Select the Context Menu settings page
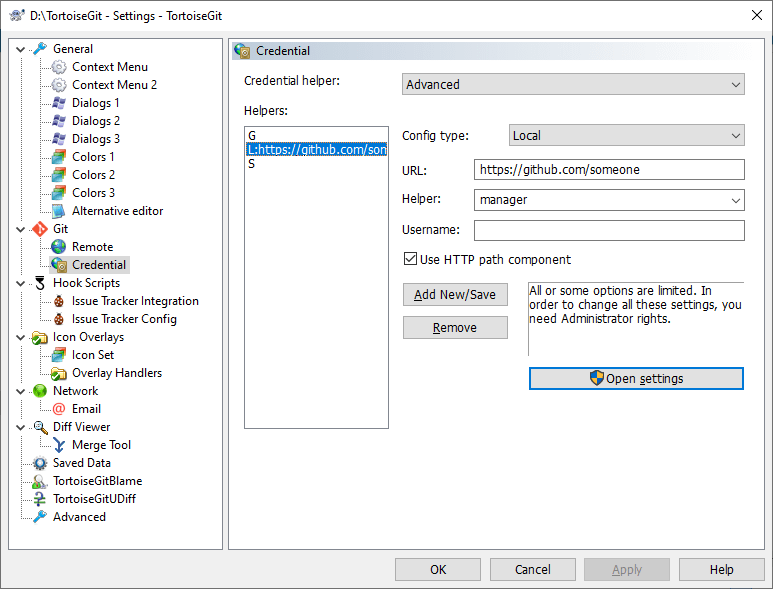773x589 pixels. pos(109,67)
